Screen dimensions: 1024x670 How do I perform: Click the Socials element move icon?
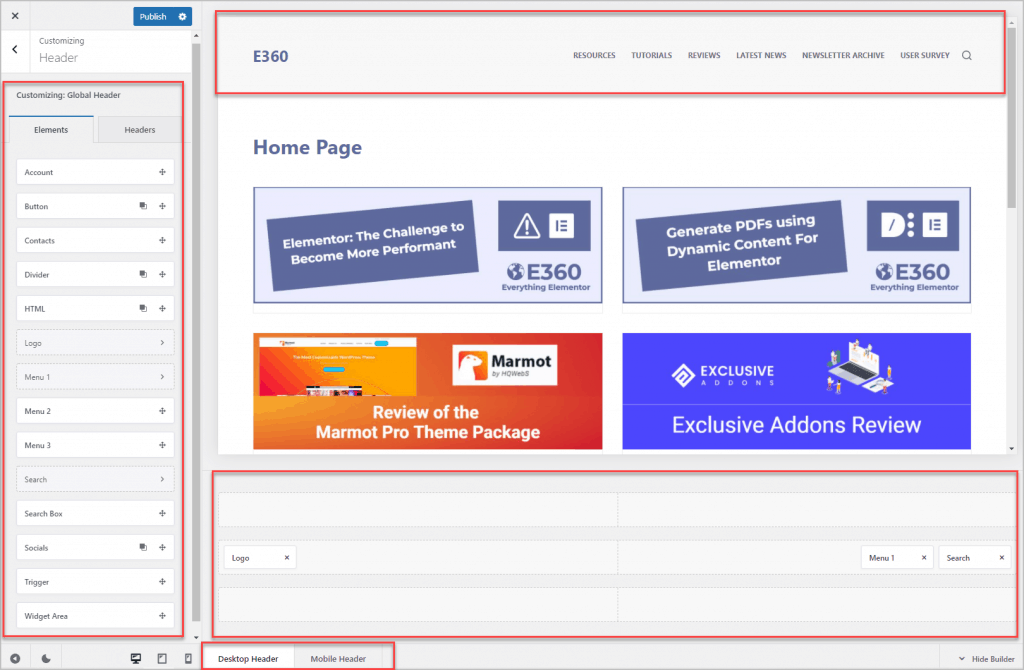(x=162, y=547)
